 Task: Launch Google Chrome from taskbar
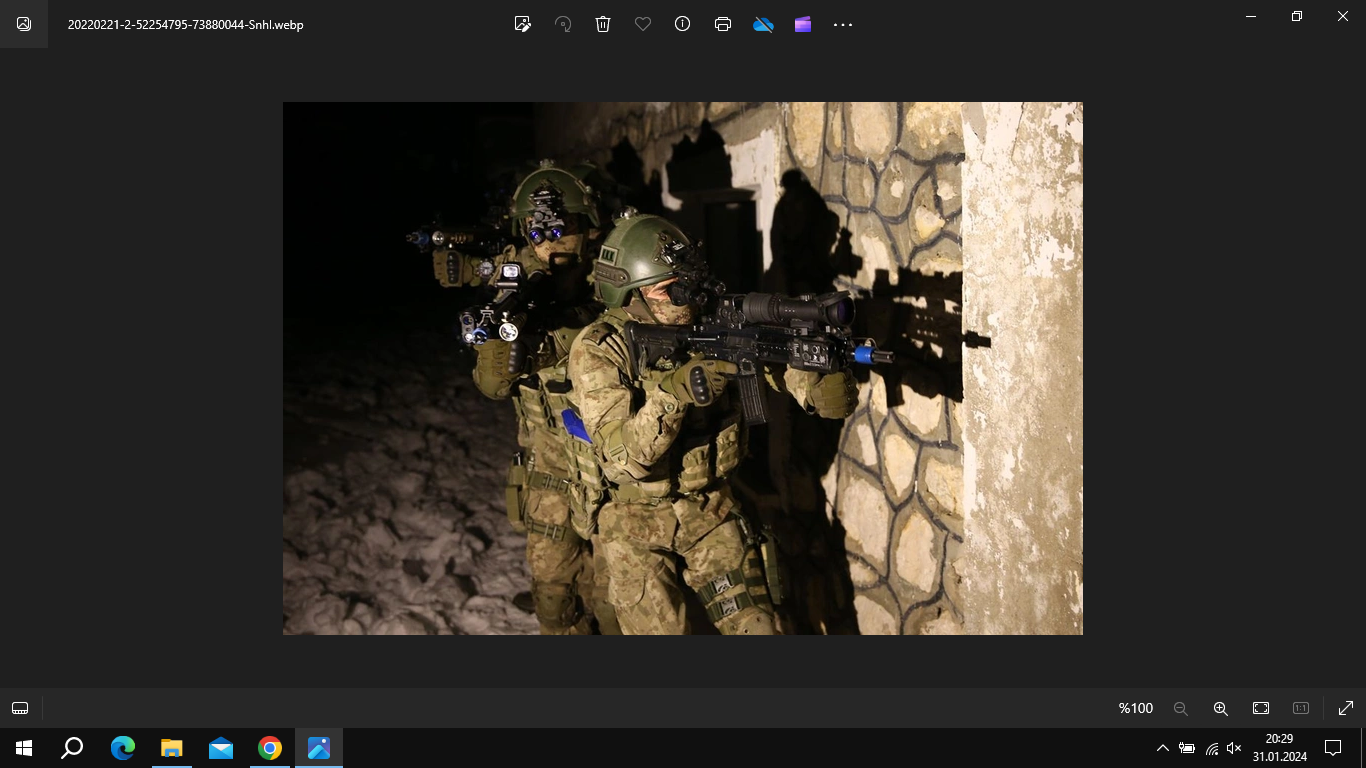[x=270, y=748]
